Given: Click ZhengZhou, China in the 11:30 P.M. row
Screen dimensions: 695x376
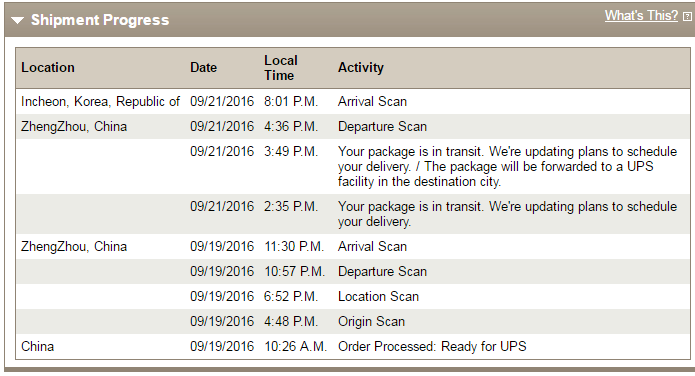Looking at the screenshot, I should coord(74,246).
